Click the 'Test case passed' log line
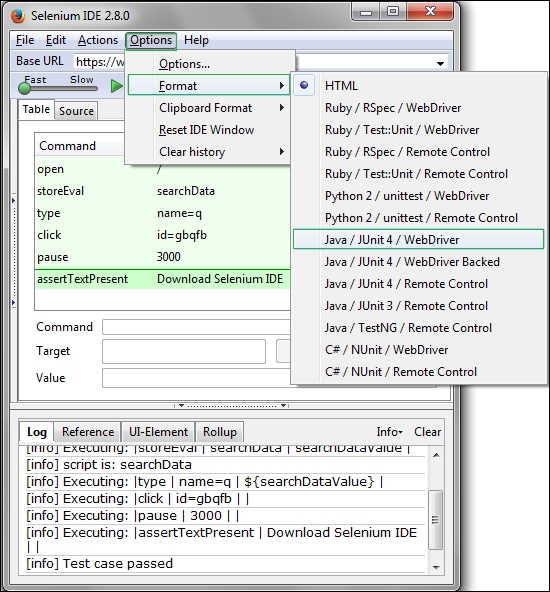 225,564
